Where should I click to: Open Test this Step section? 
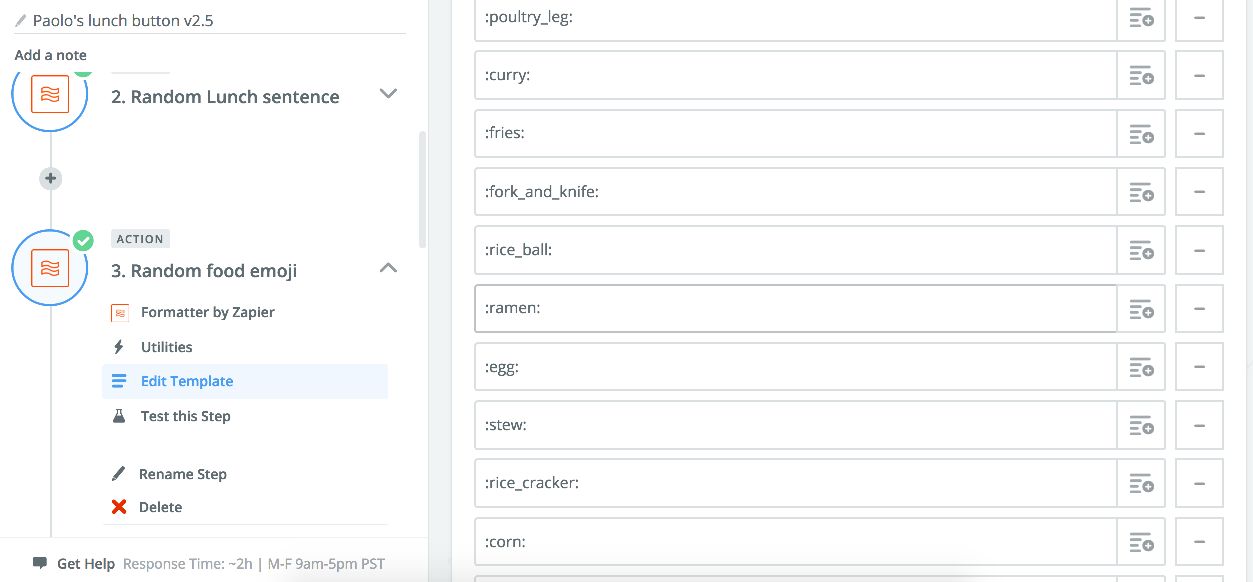(x=185, y=416)
